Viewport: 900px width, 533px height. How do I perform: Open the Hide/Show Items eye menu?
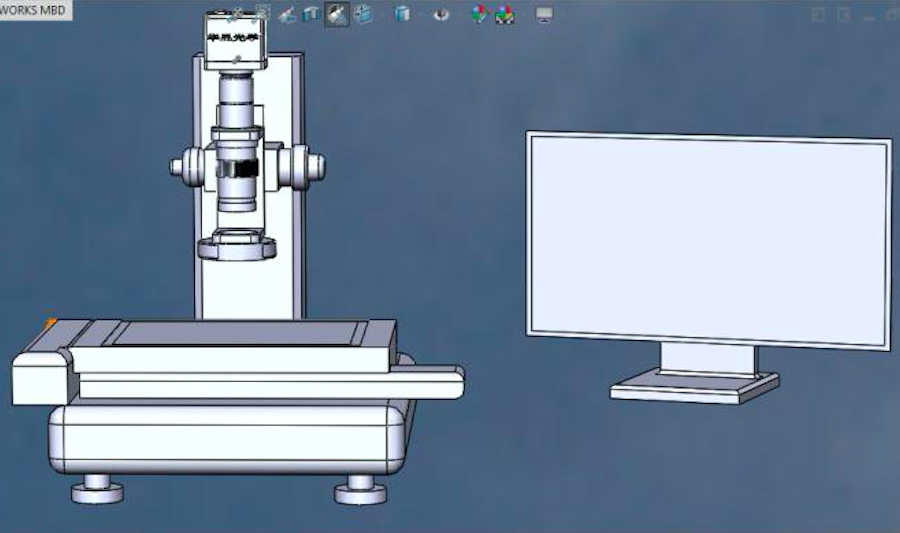pos(441,14)
